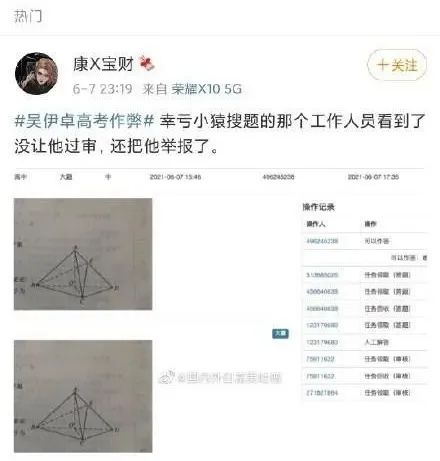The height and width of the screenshot is (461, 440).
Task: Follow the user with +关注 button
Action: pyautogui.click(x=397, y=65)
